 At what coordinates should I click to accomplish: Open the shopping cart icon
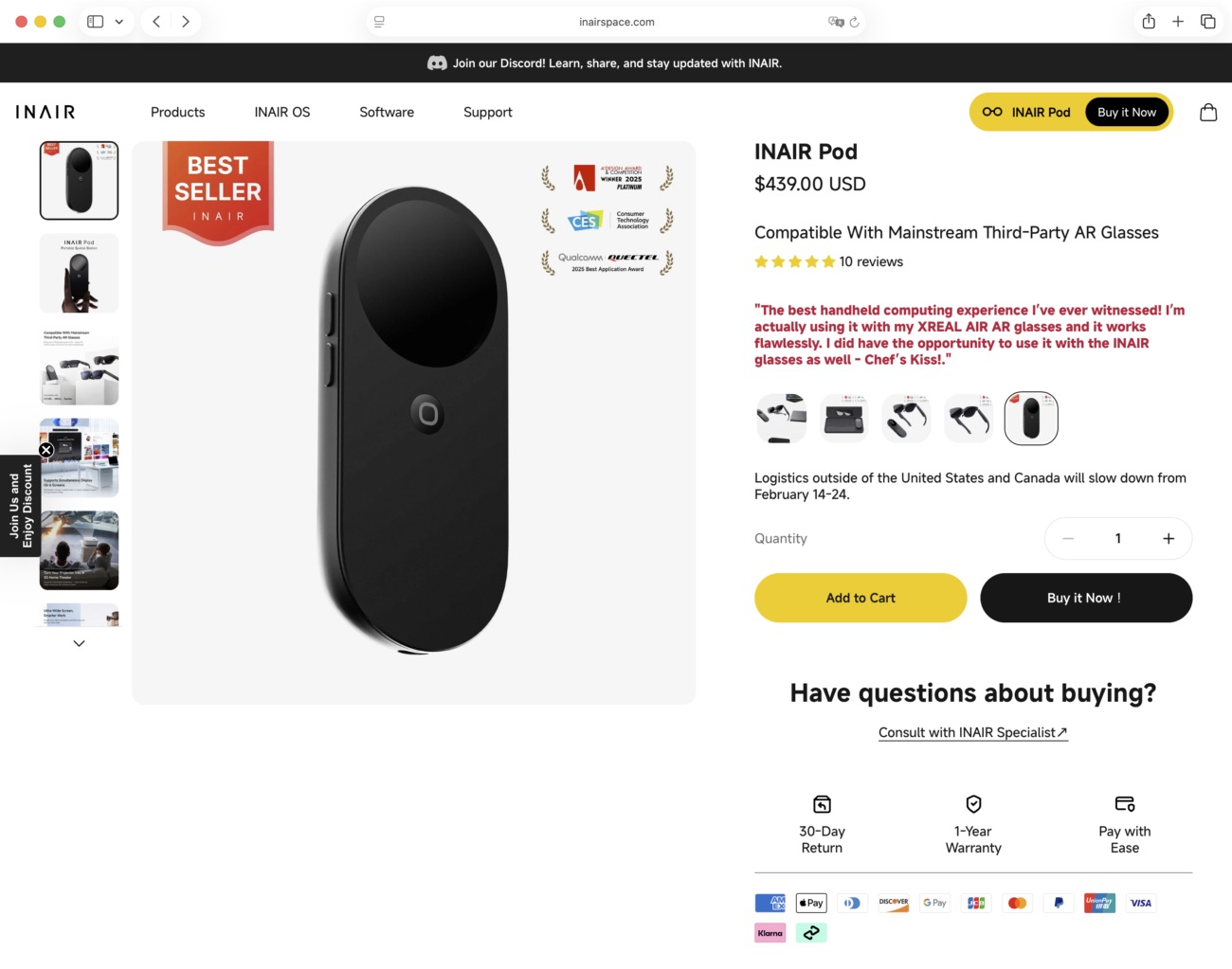[1208, 112]
